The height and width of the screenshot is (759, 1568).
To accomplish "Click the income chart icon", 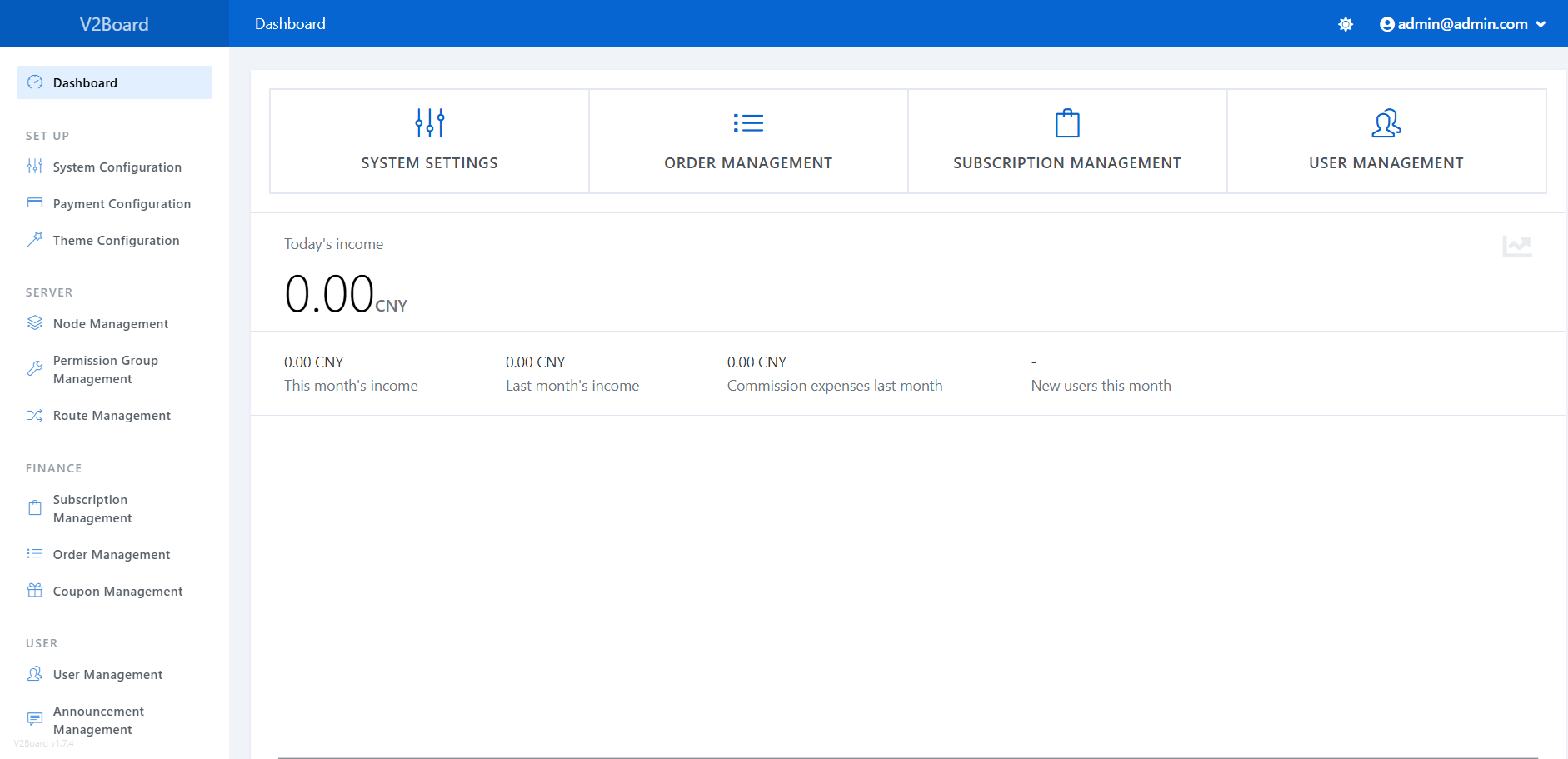I will [1516, 246].
